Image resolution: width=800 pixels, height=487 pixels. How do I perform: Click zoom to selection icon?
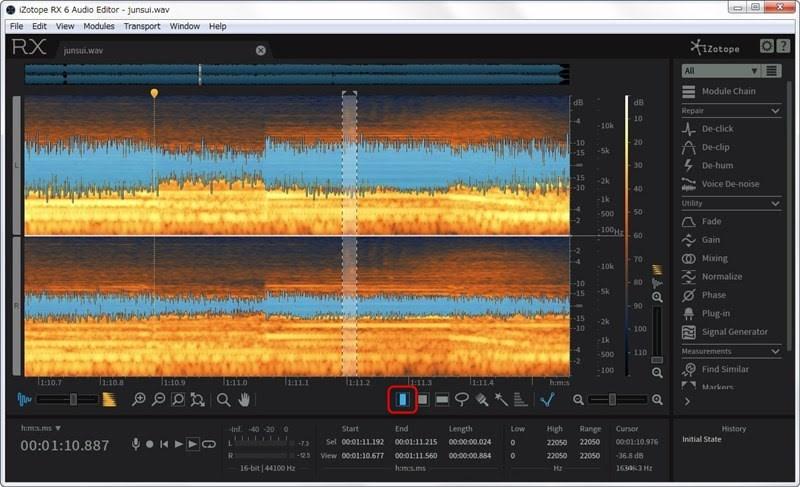point(178,400)
